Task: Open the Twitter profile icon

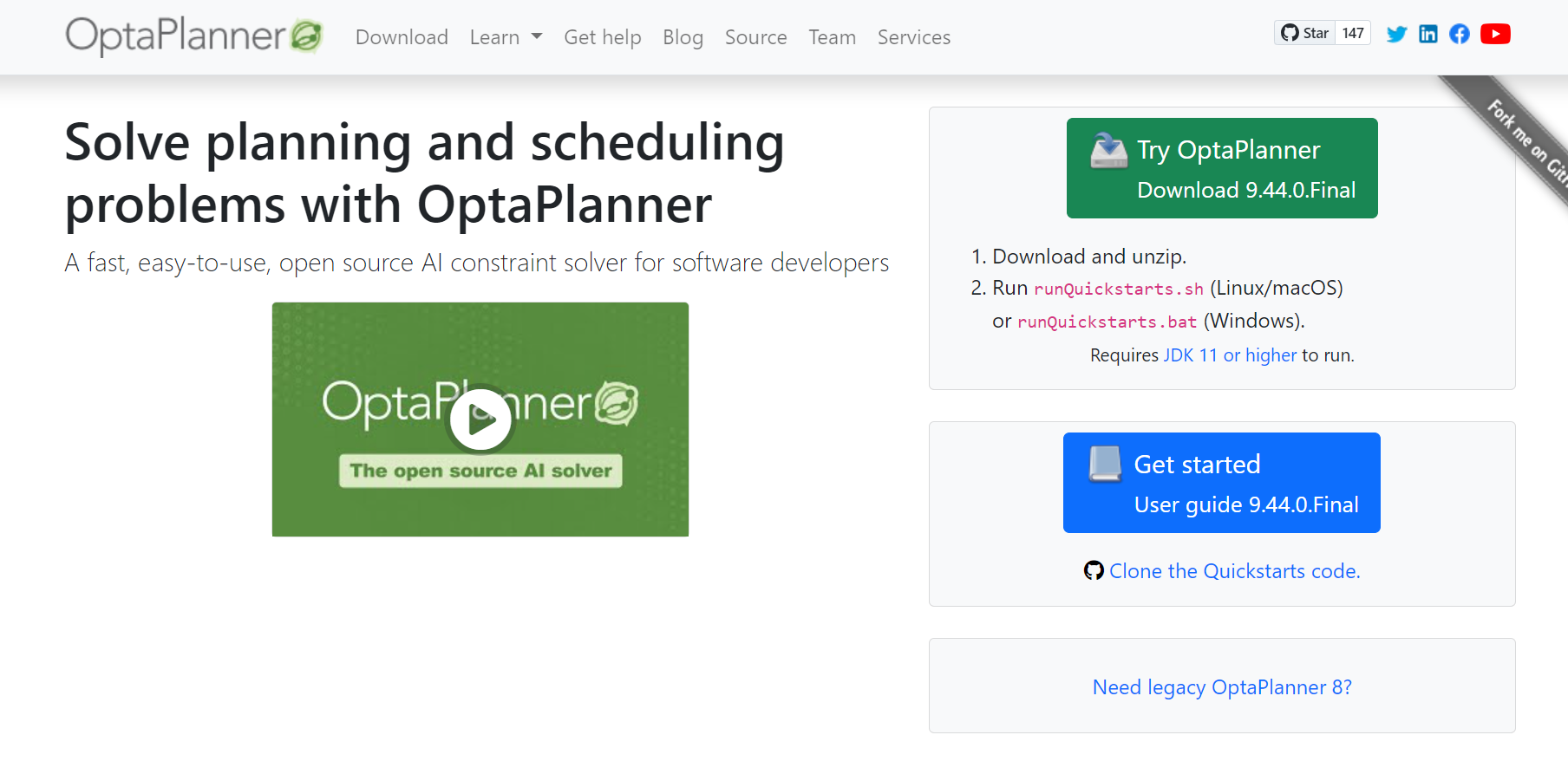Action: tap(1396, 34)
